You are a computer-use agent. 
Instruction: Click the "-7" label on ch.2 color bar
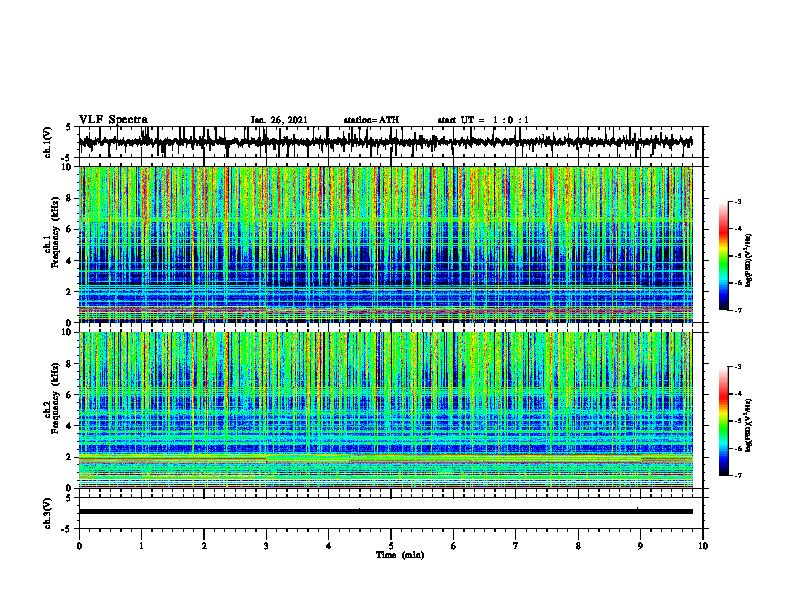click(738, 475)
